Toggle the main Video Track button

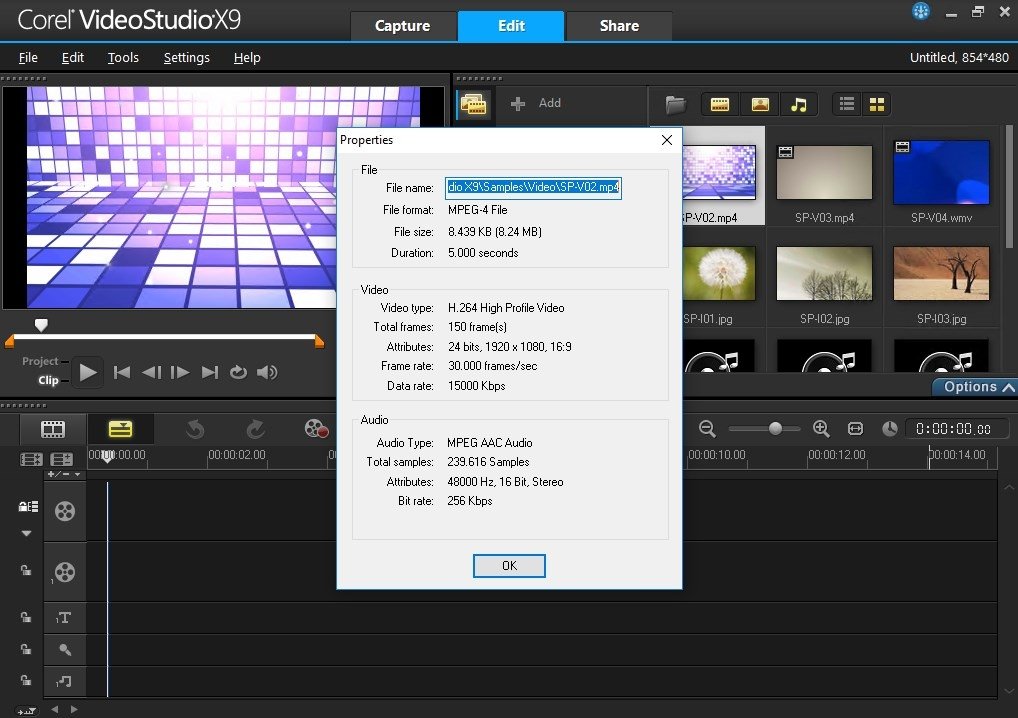pyautogui.click(x=65, y=512)
